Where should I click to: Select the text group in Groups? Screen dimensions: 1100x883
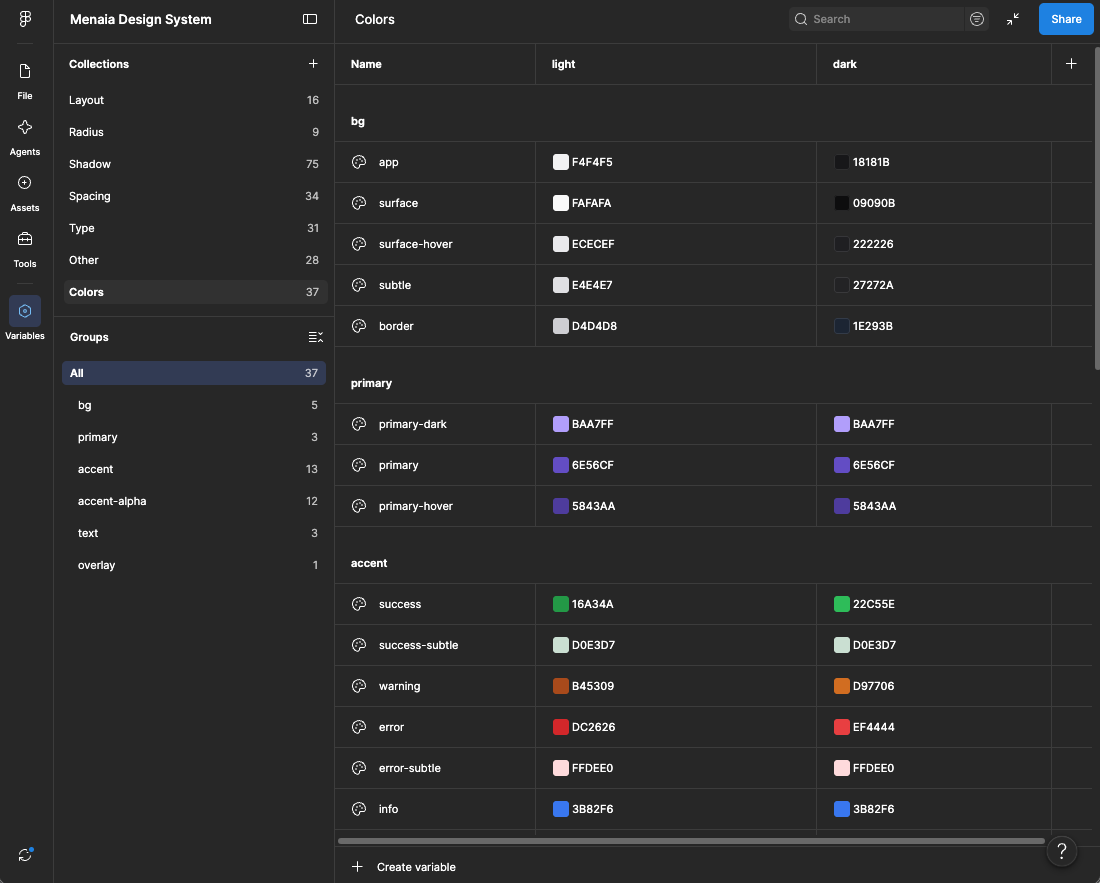pos(194,533)
